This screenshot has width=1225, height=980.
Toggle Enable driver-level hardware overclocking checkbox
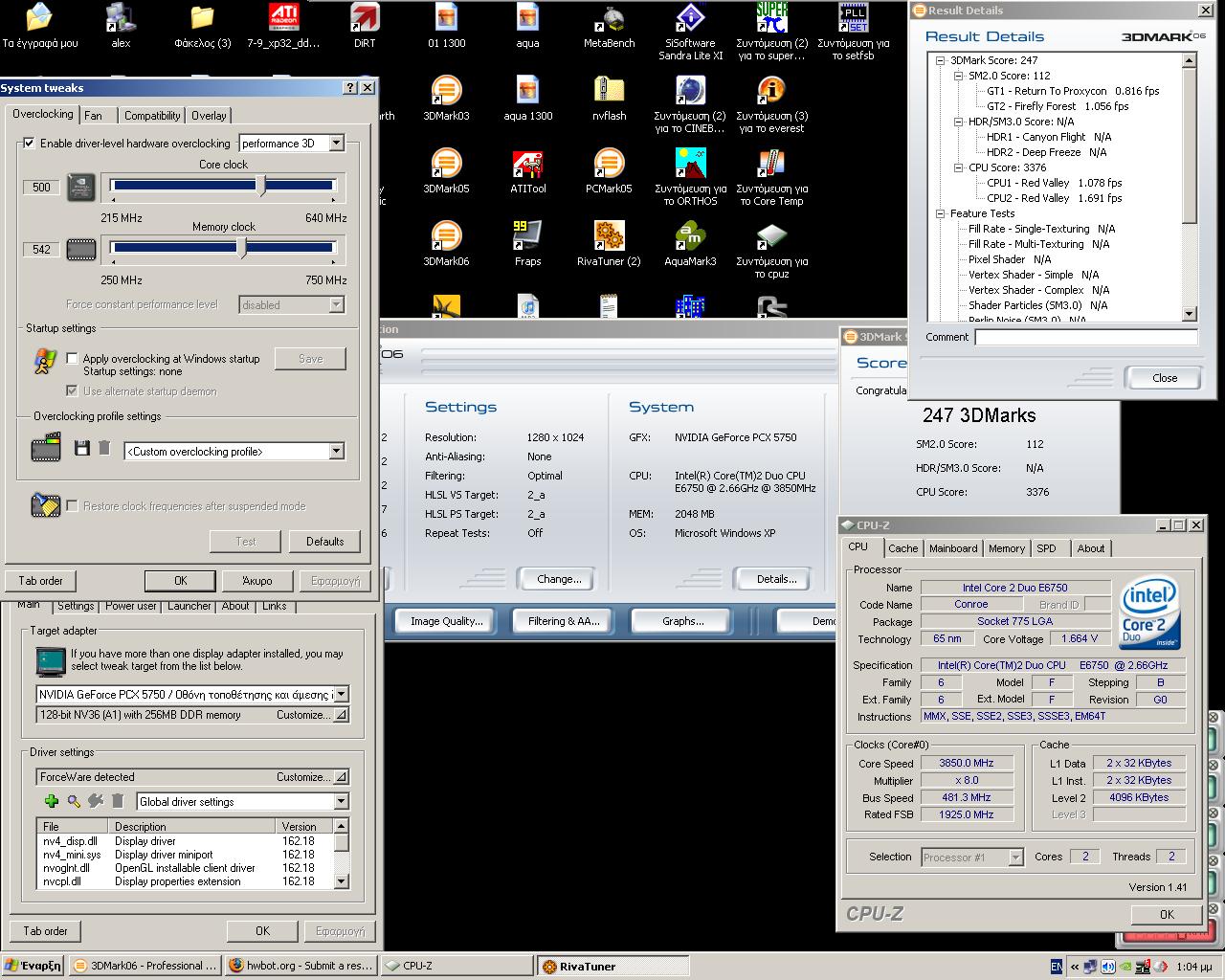point(29,144)
